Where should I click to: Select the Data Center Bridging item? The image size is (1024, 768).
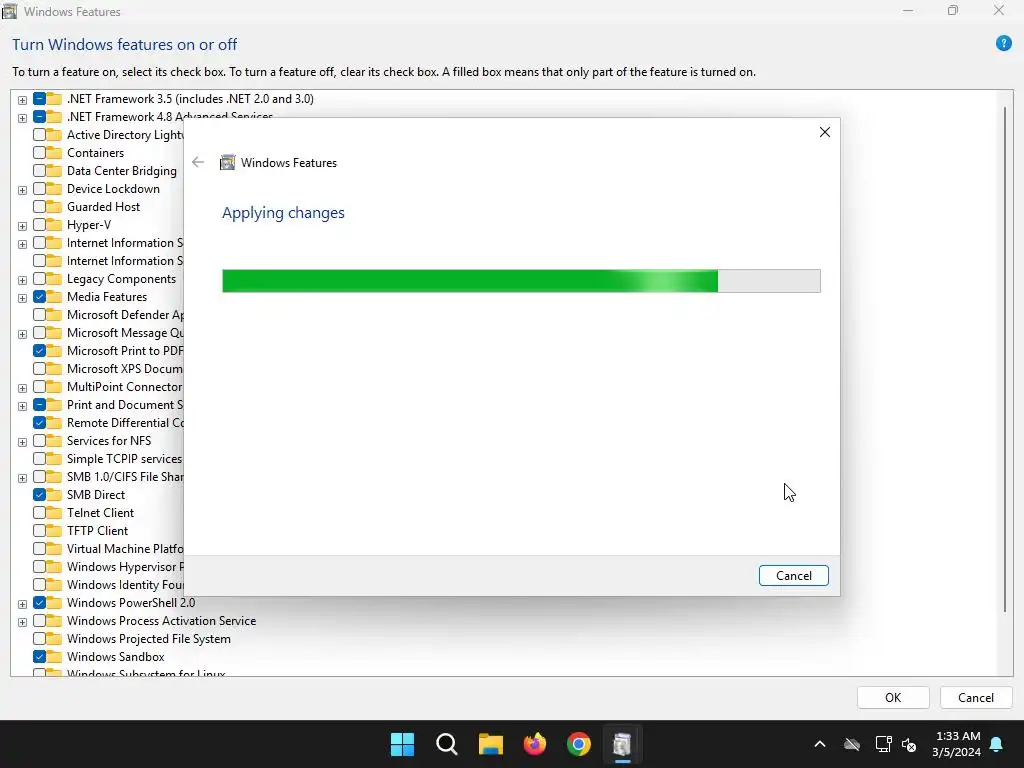click(x=121, y=170)
